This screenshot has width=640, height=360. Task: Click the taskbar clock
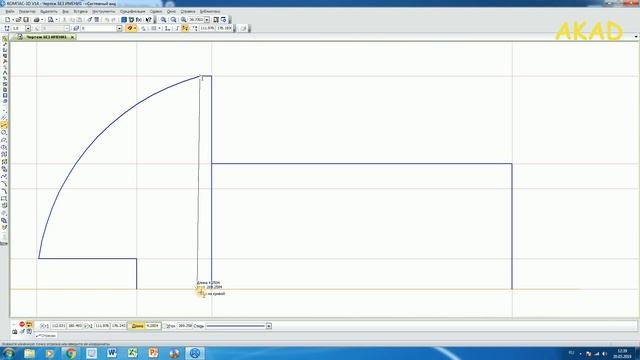(622, 353)
